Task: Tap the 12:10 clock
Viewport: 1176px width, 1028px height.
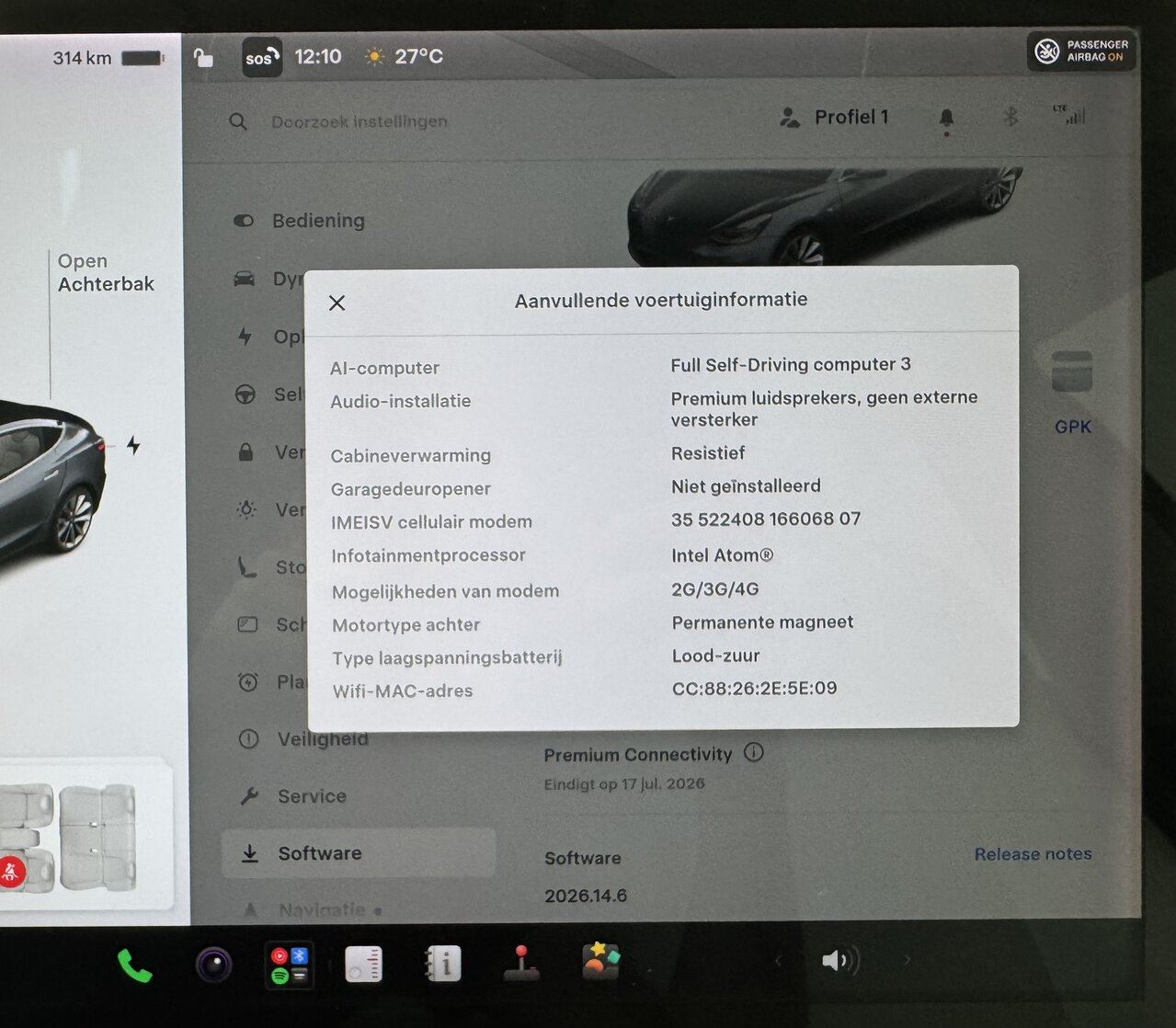Action: pyautogui.click(x=318, y=57)
